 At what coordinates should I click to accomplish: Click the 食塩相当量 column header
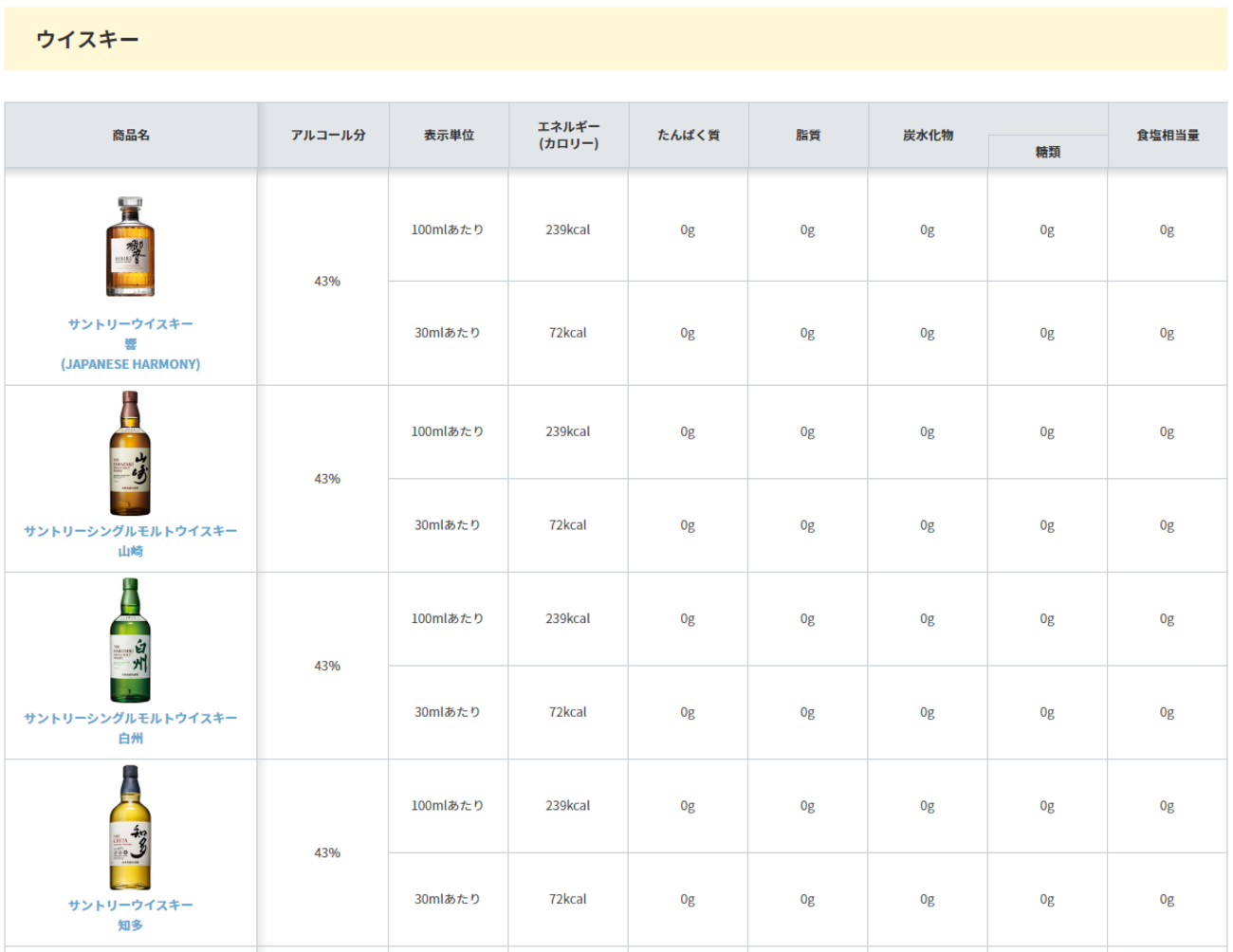(1168, 136)
